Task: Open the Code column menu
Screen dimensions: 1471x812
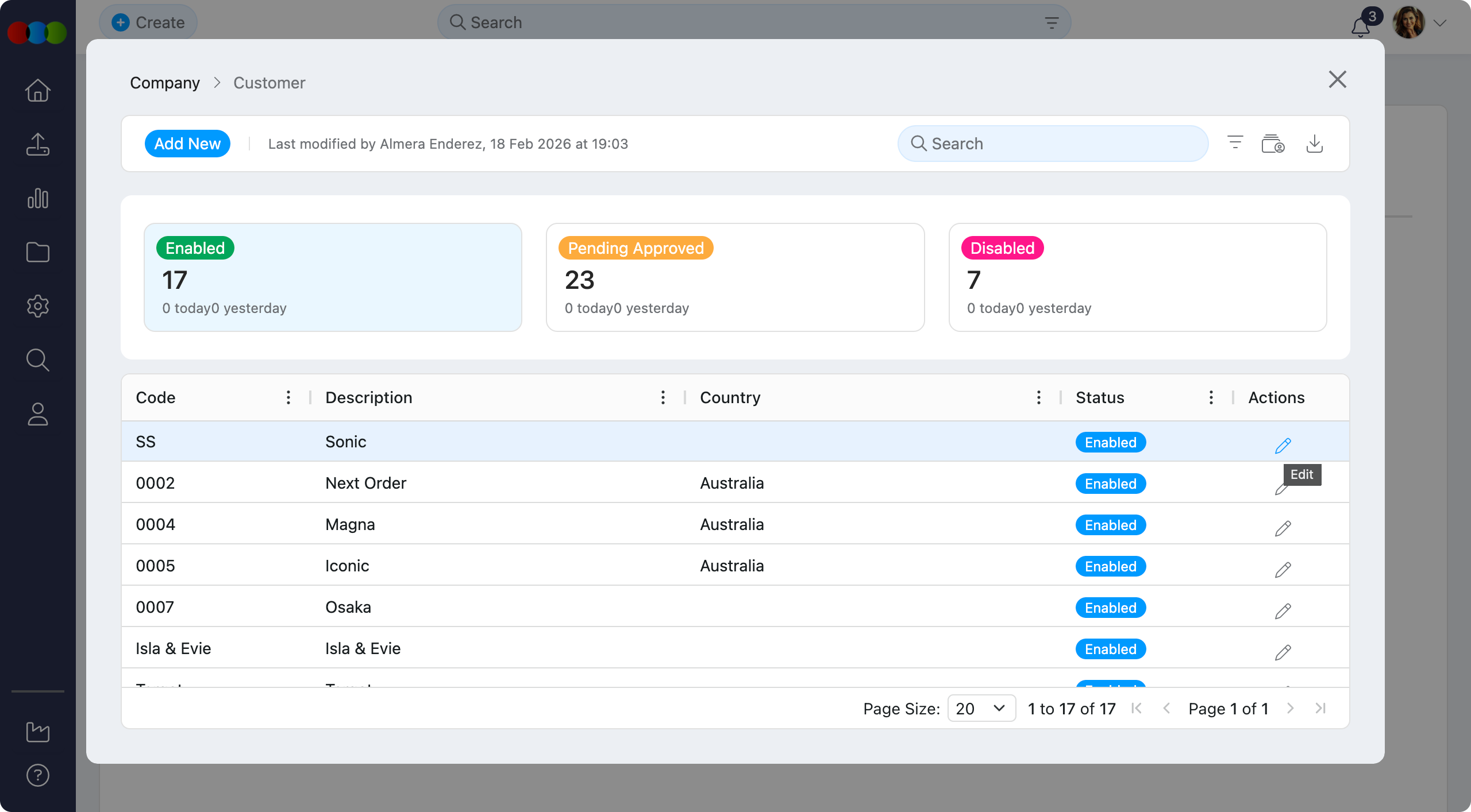Action: pyautogui.click(x=288, y=397)
